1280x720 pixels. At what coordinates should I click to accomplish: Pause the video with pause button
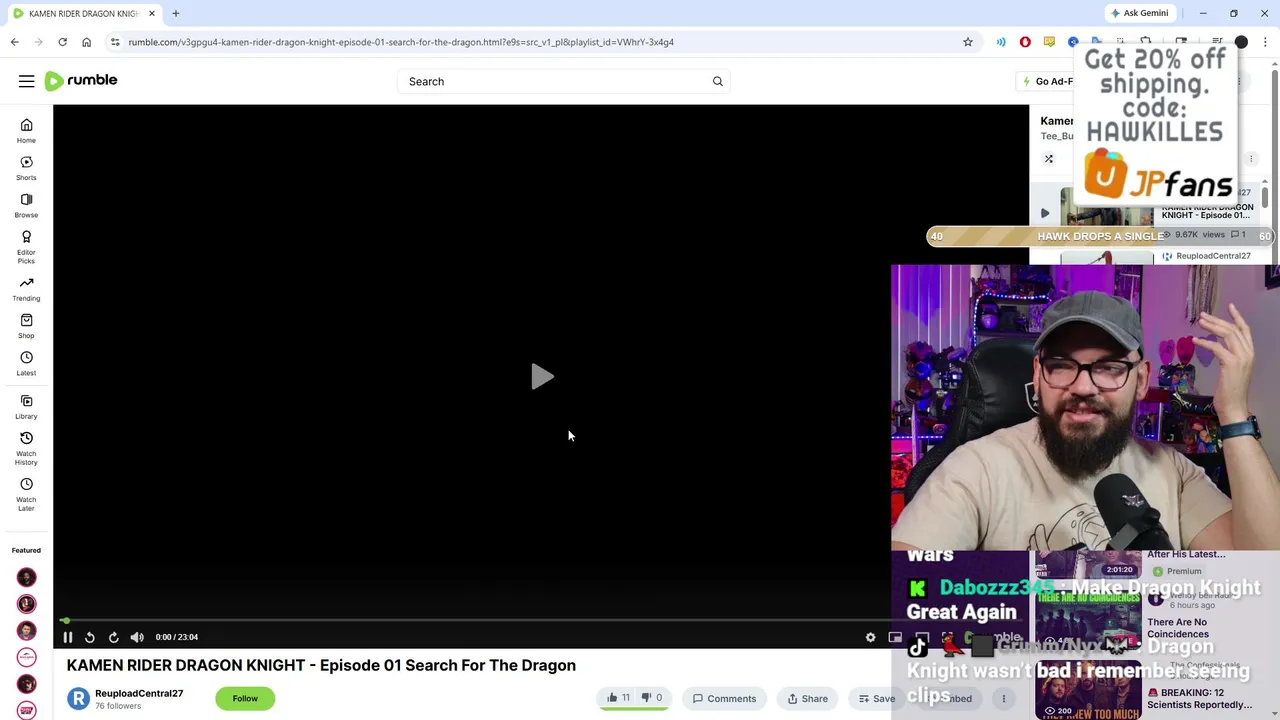click(x=68, y=637)
